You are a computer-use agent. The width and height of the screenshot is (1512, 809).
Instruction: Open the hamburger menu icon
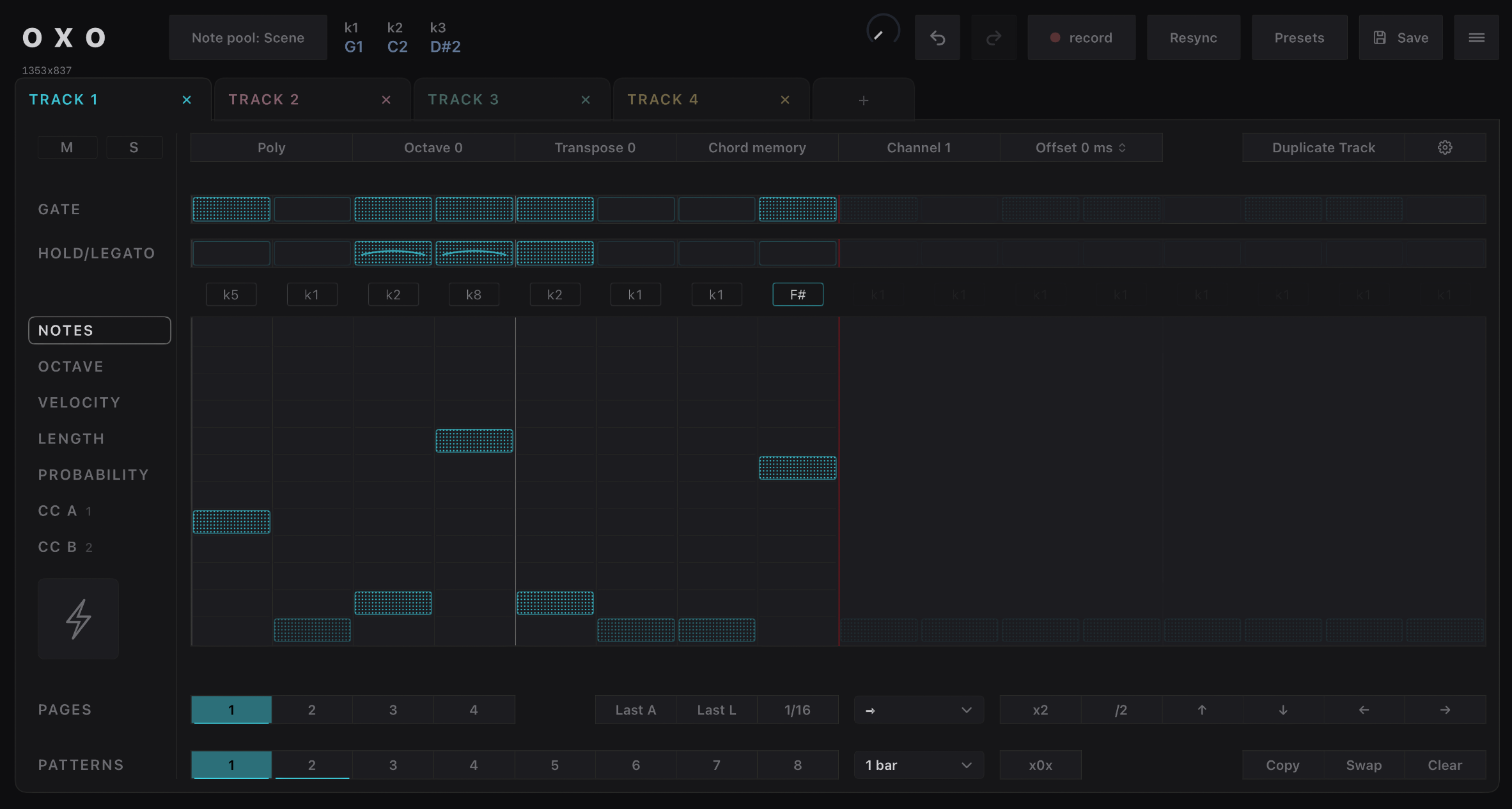click(x=1476, y=38)
